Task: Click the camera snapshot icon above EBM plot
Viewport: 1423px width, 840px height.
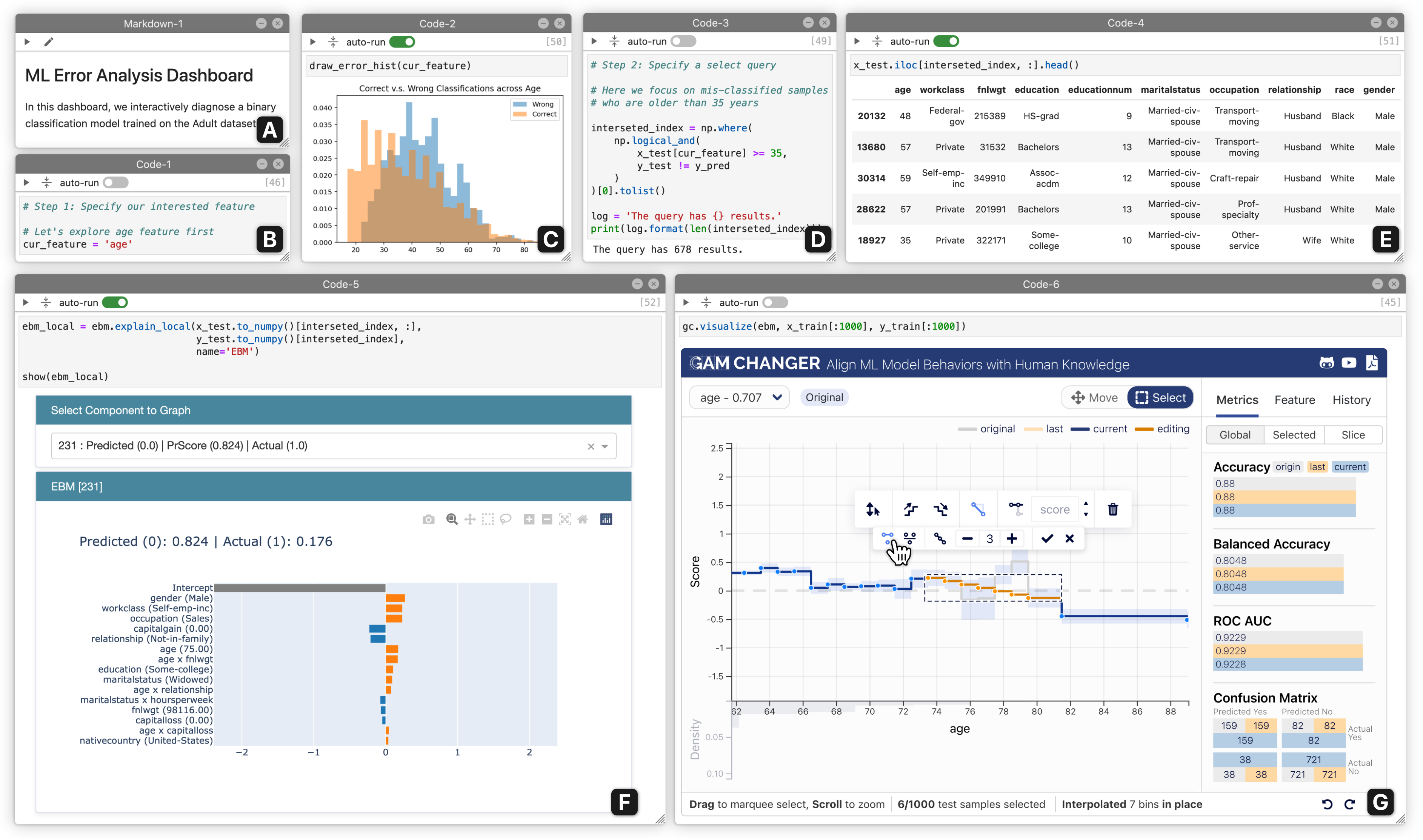Action: (x=429, y=520)
